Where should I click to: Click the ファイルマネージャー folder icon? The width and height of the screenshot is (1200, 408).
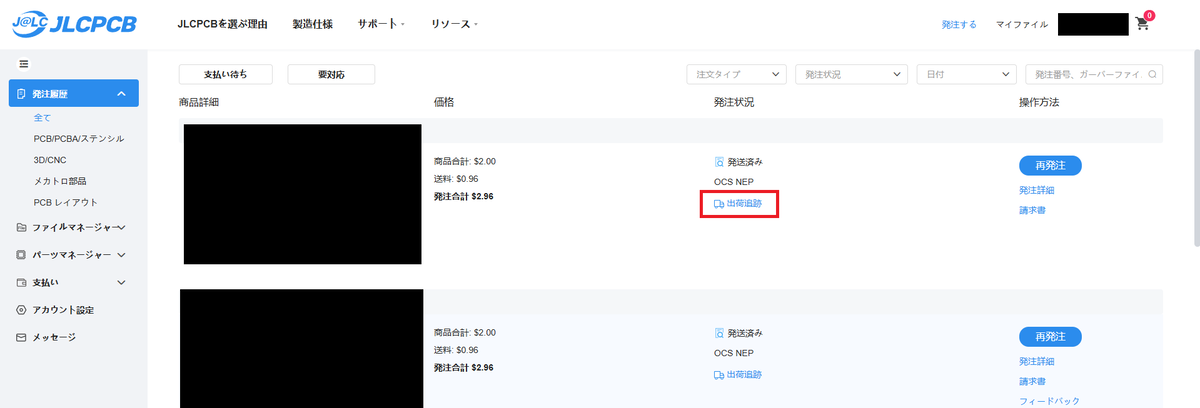click(x=22, y=227)
